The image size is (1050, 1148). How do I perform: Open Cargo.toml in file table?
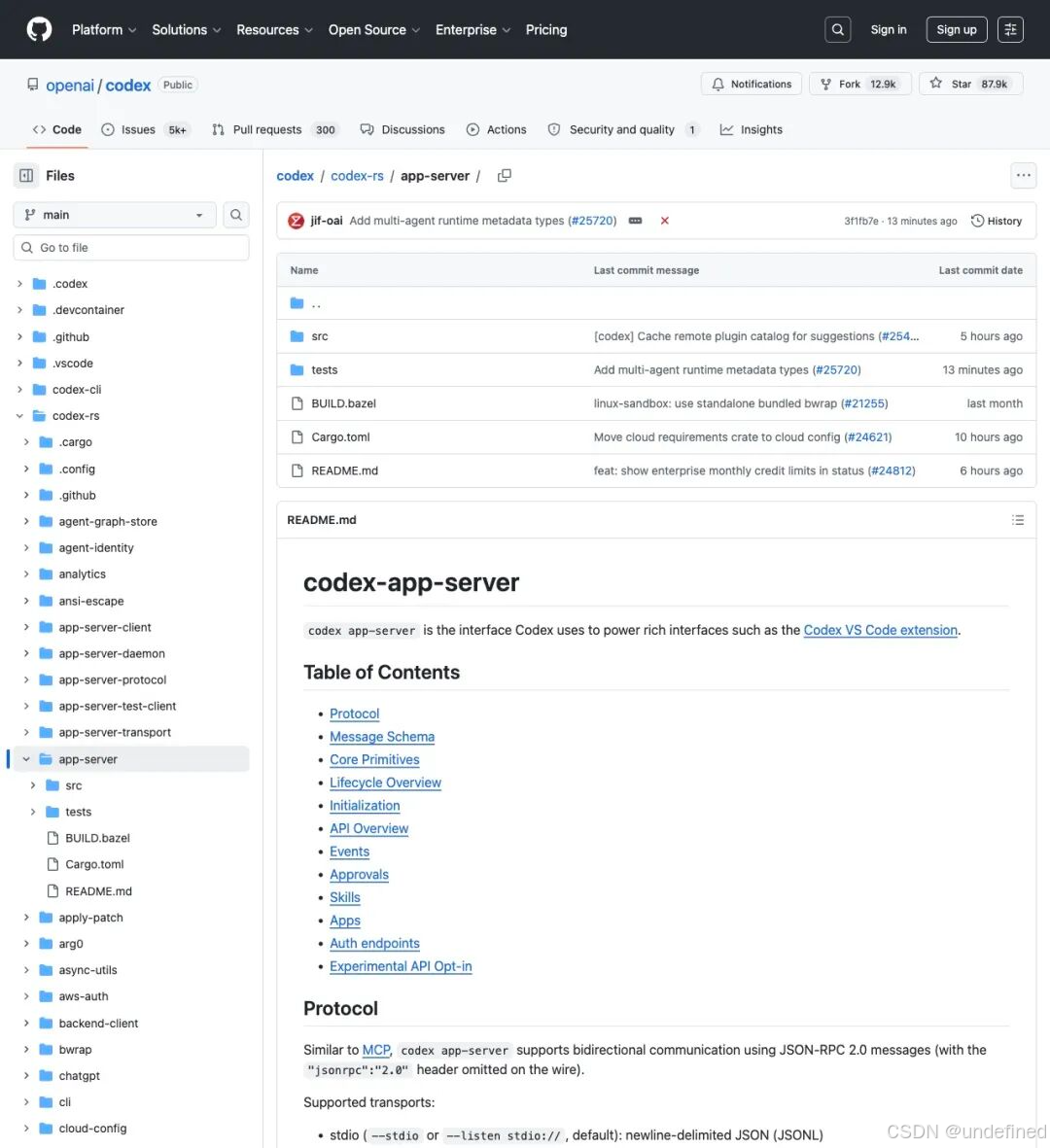point(340,437)
